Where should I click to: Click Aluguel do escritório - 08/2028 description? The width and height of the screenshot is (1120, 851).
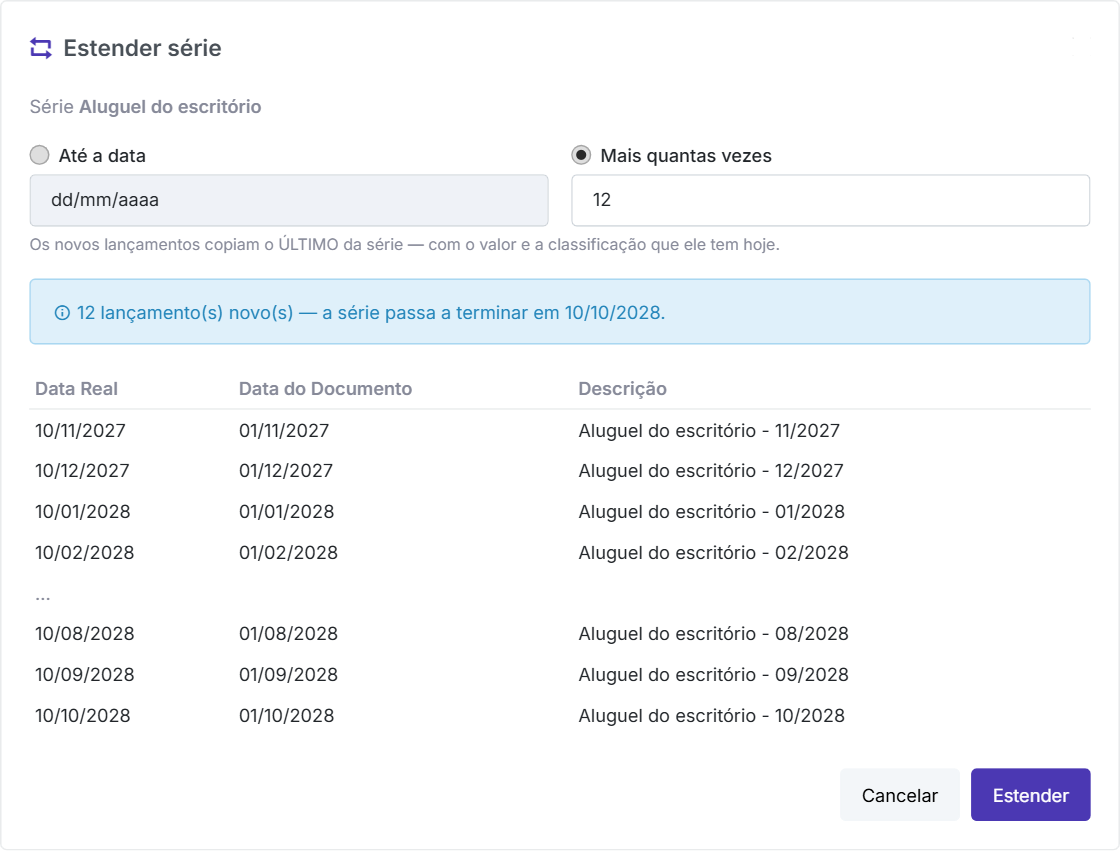pos(714,634)
